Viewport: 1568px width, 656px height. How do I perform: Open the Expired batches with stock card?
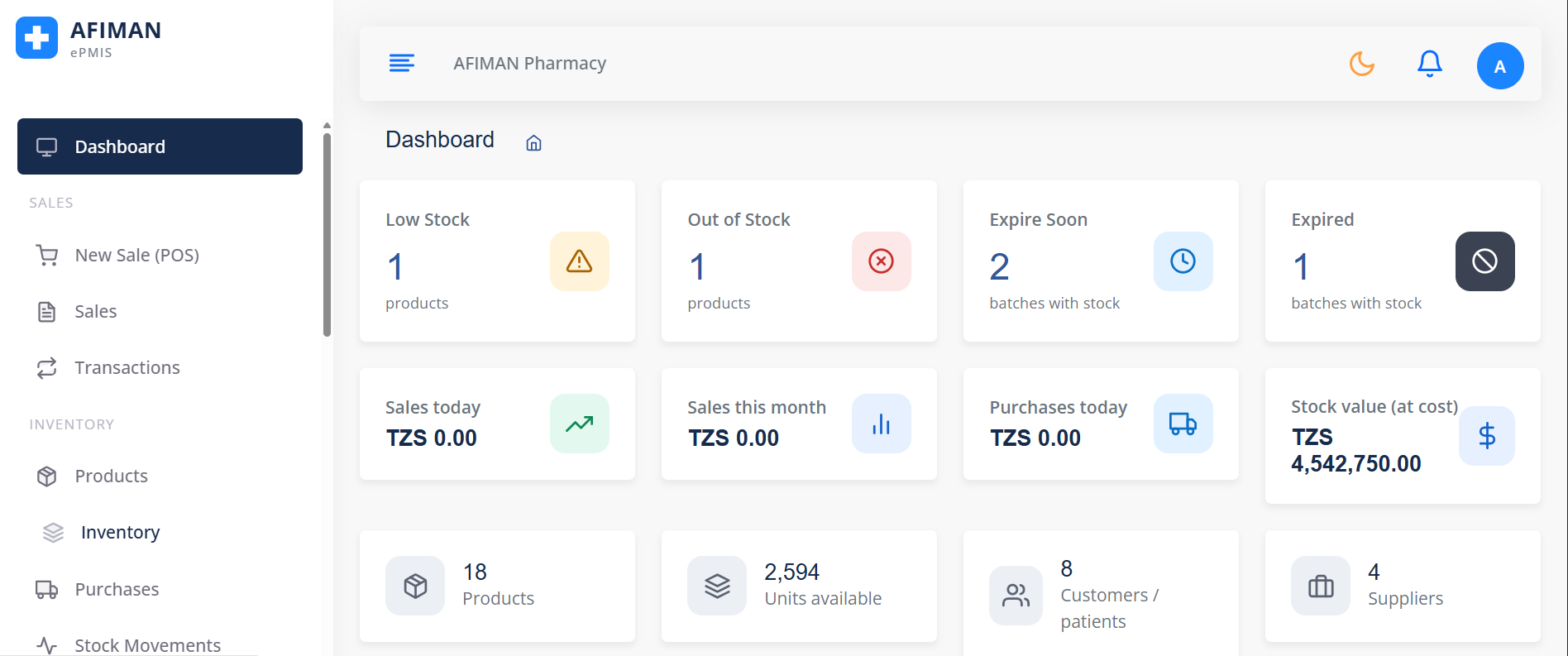point(1403,261)
